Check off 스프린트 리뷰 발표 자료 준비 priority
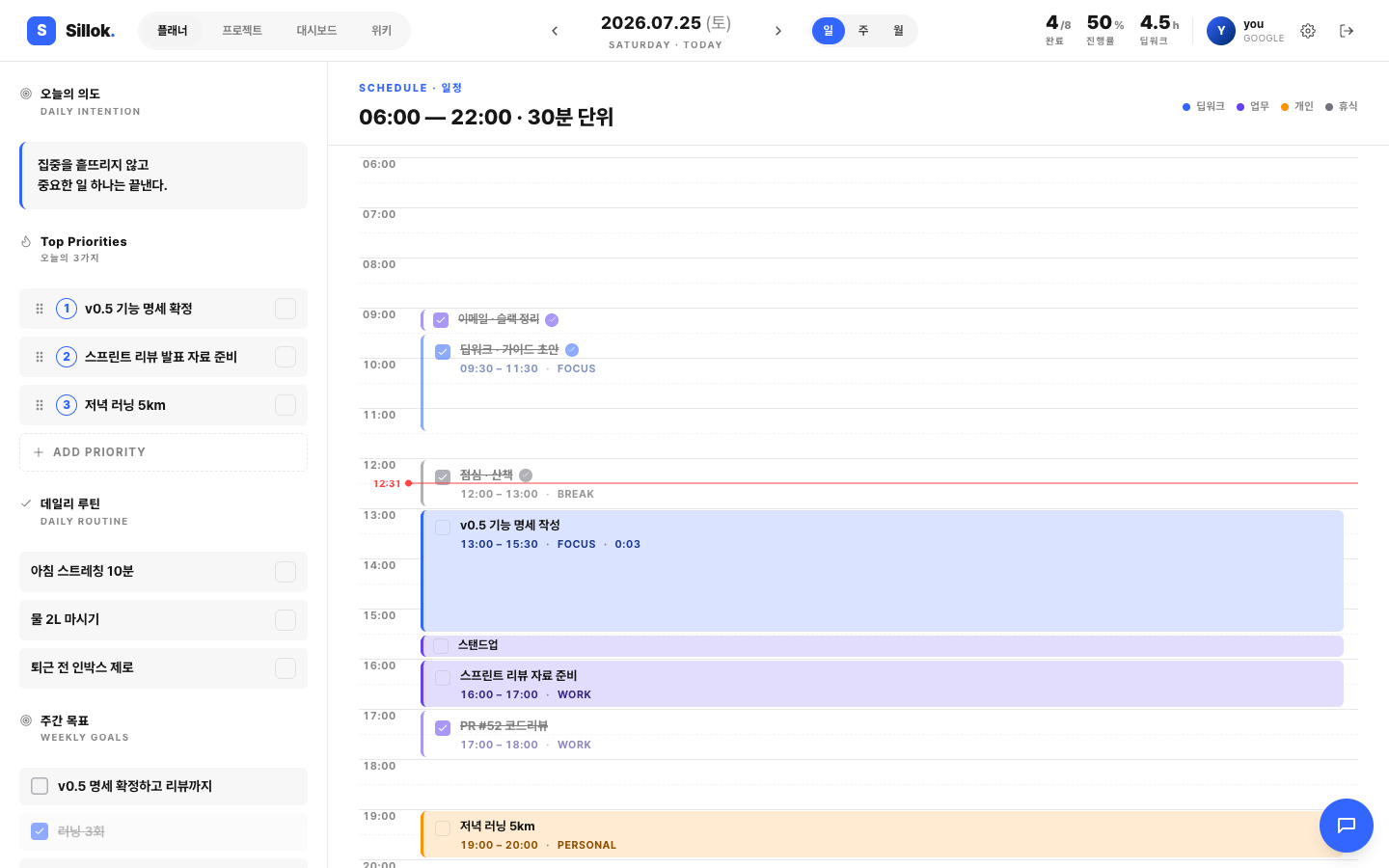This screenshot has height=868, width=1389. [286, 357]
